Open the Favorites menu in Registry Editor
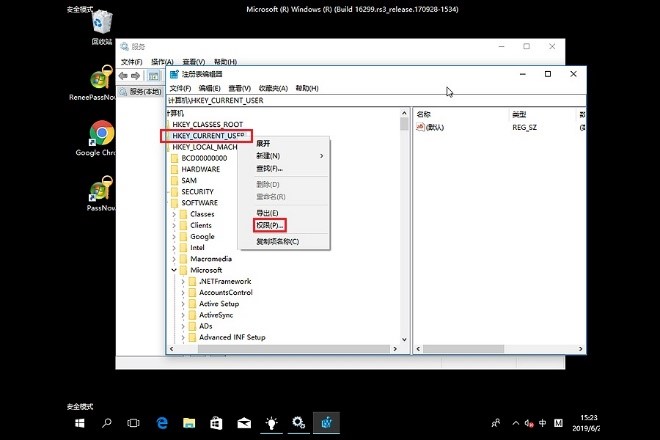This screenshot has height=440, width=660. coord(273,88)
